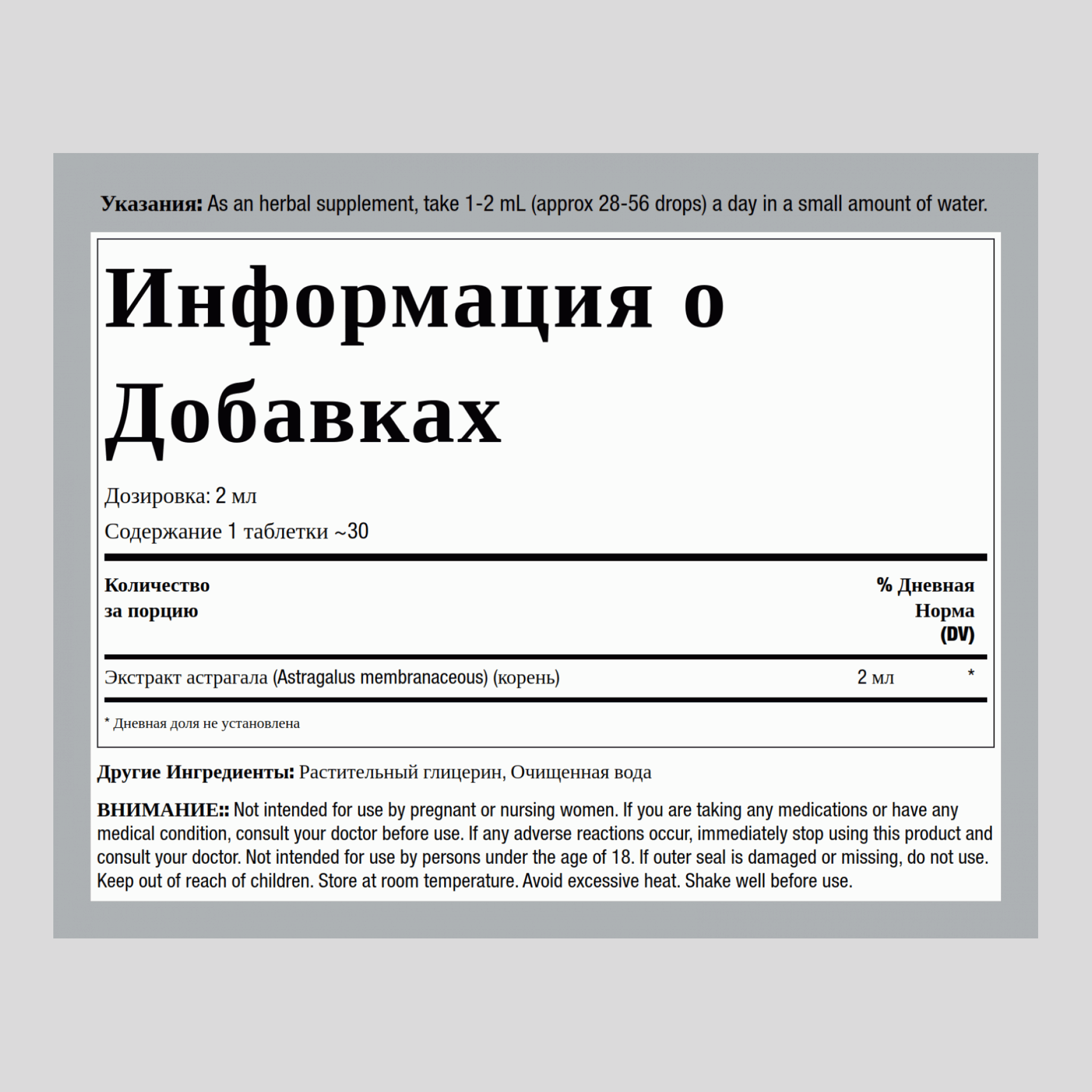Viewport: 1092px width, 1092px height.
Task: Click the 'ВНИМАНИЕ::' warning label
Action: (163, 810)
